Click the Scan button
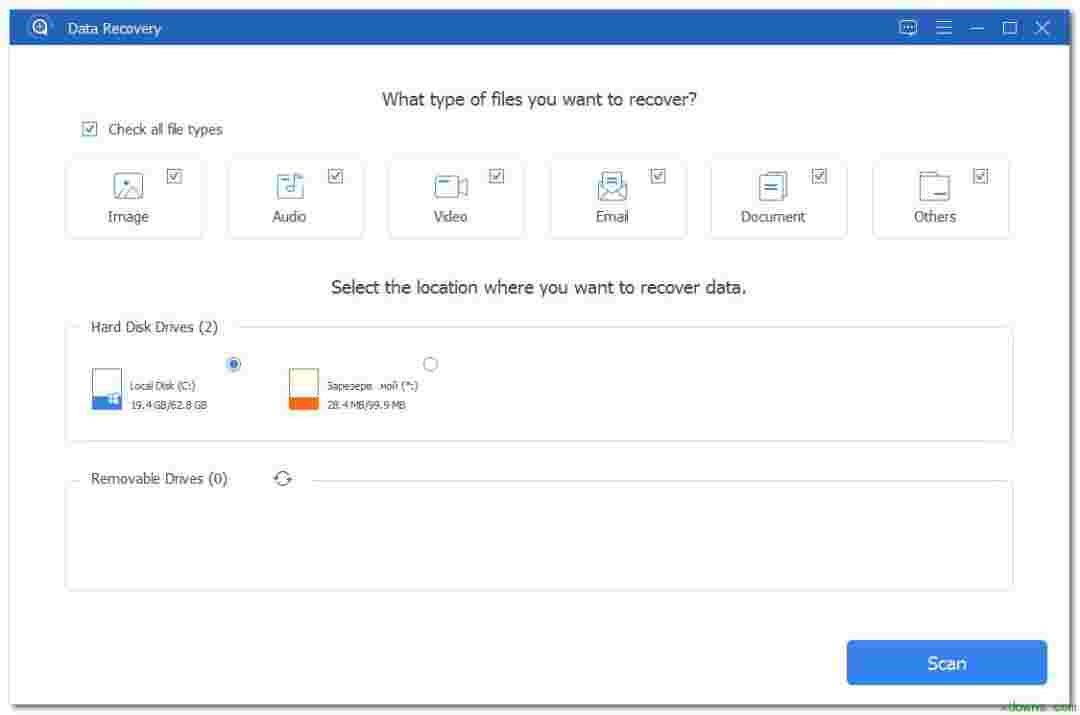 pyautogui.click(x=946, y=662)
